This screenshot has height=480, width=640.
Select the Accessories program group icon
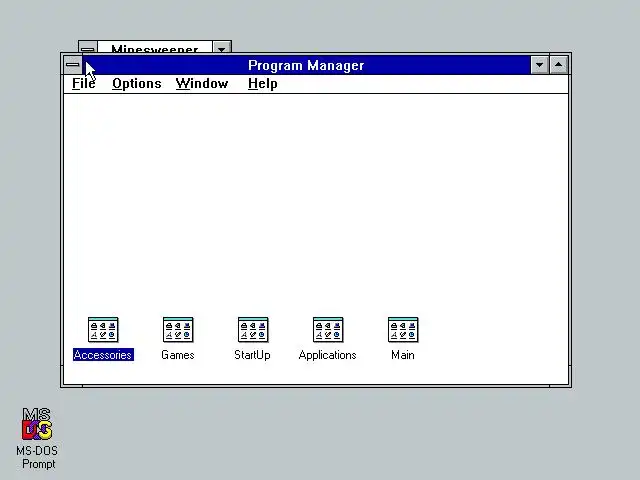point(103,330)
